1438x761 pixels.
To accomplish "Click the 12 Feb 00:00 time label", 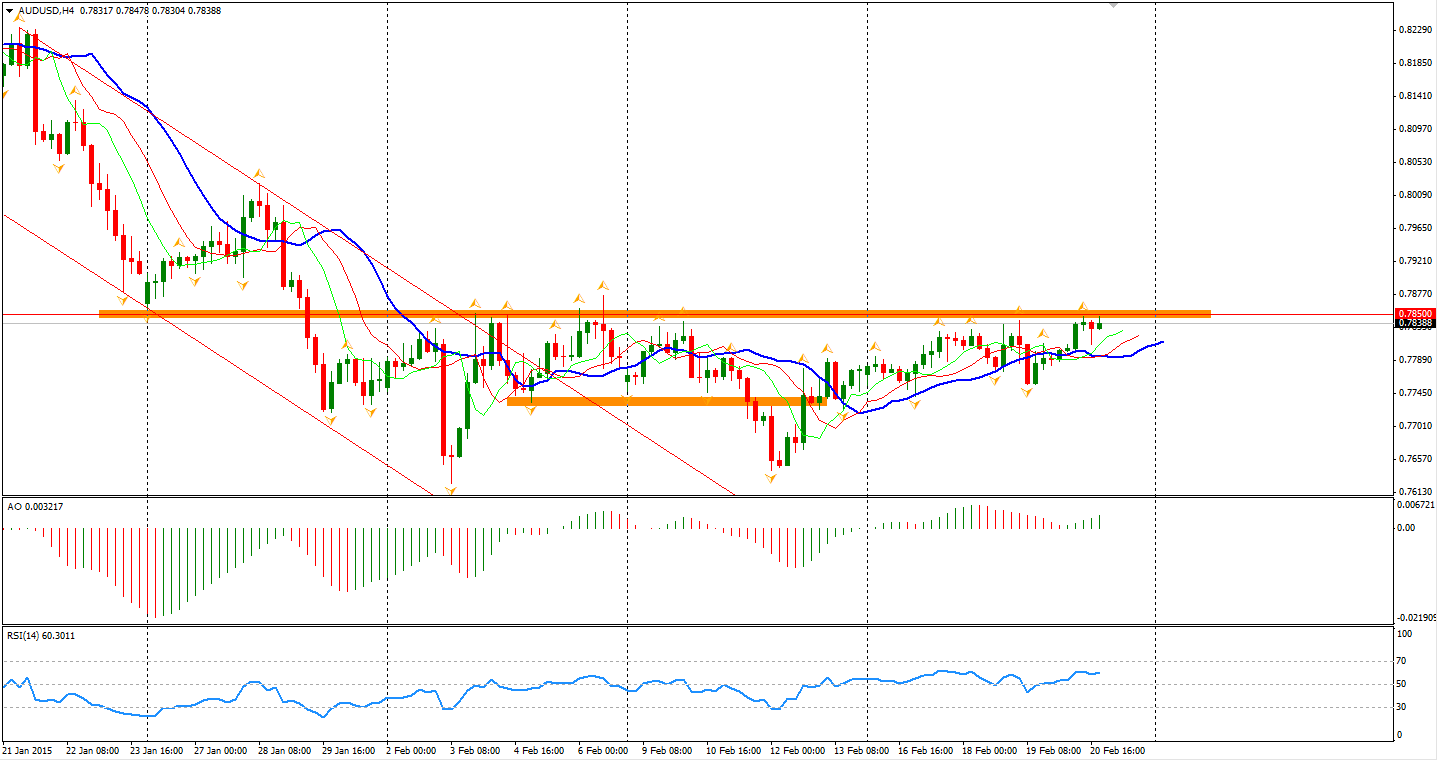I will [x=797, y=749].
